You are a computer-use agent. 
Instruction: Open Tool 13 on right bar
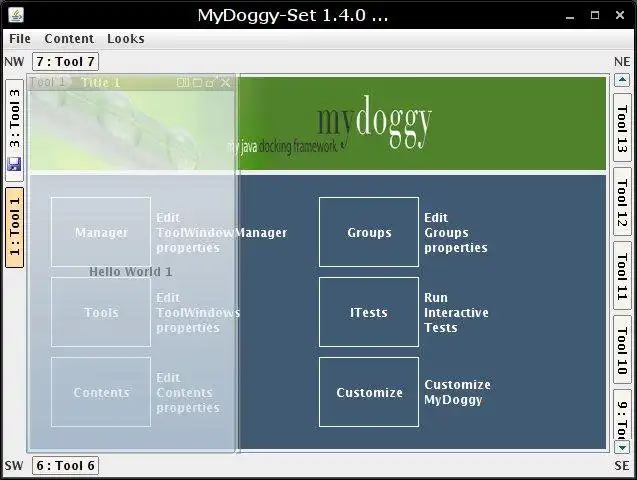pyautogui.click(x=622, y=128)
